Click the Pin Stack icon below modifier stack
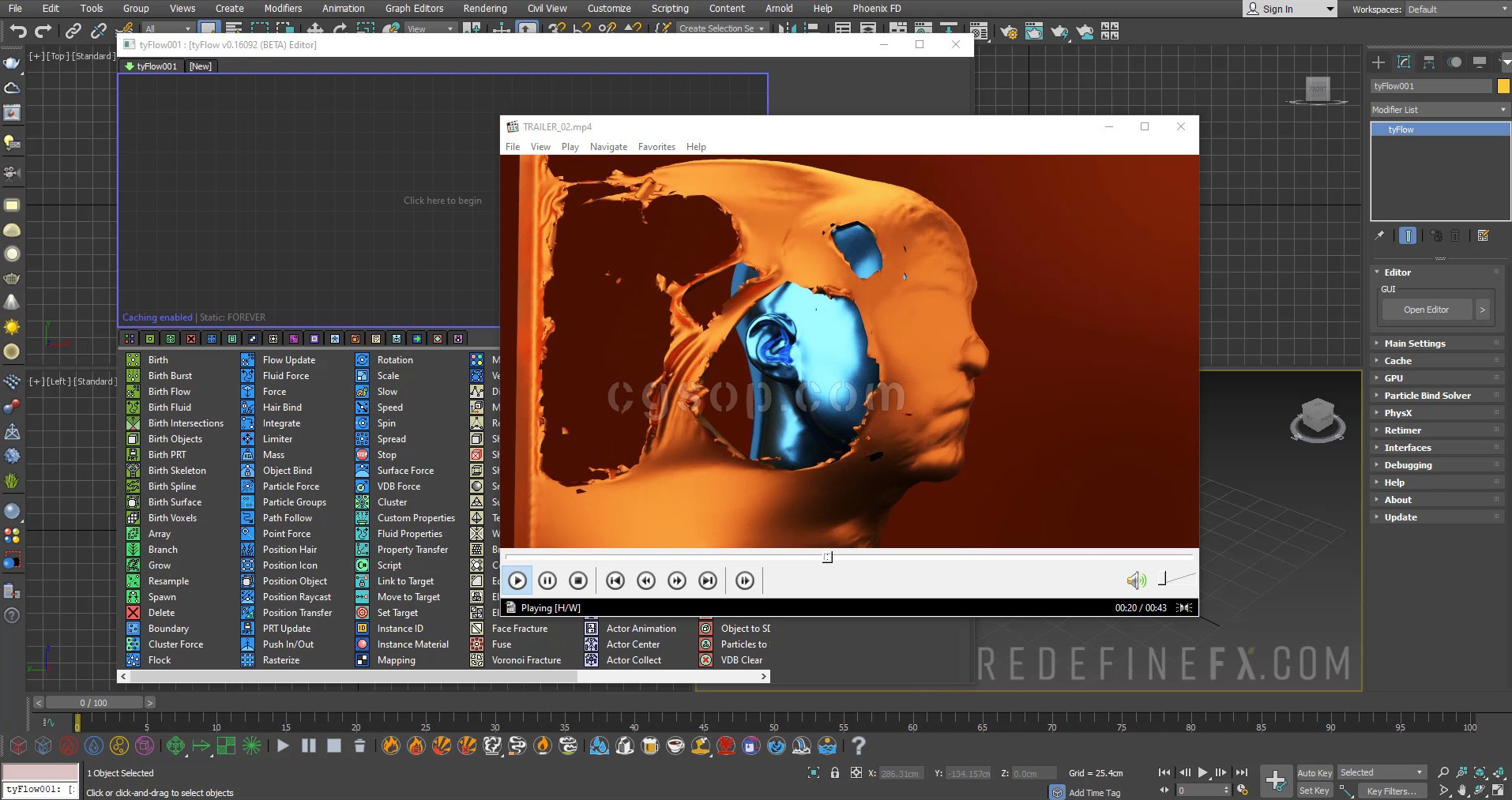This screenshot has width=1512, height=800. (x=1380, y=235)
